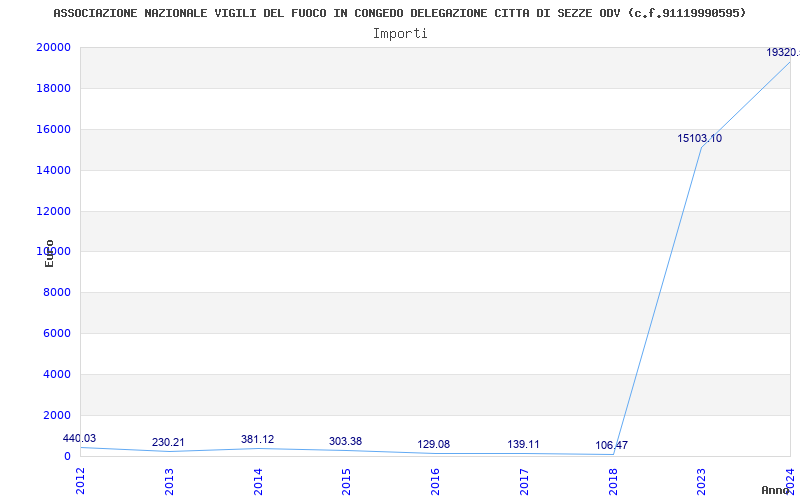The height and width of the screenshot is (500, 800).
Task: Click the 440.03 data label
Action: pos(79,438)
